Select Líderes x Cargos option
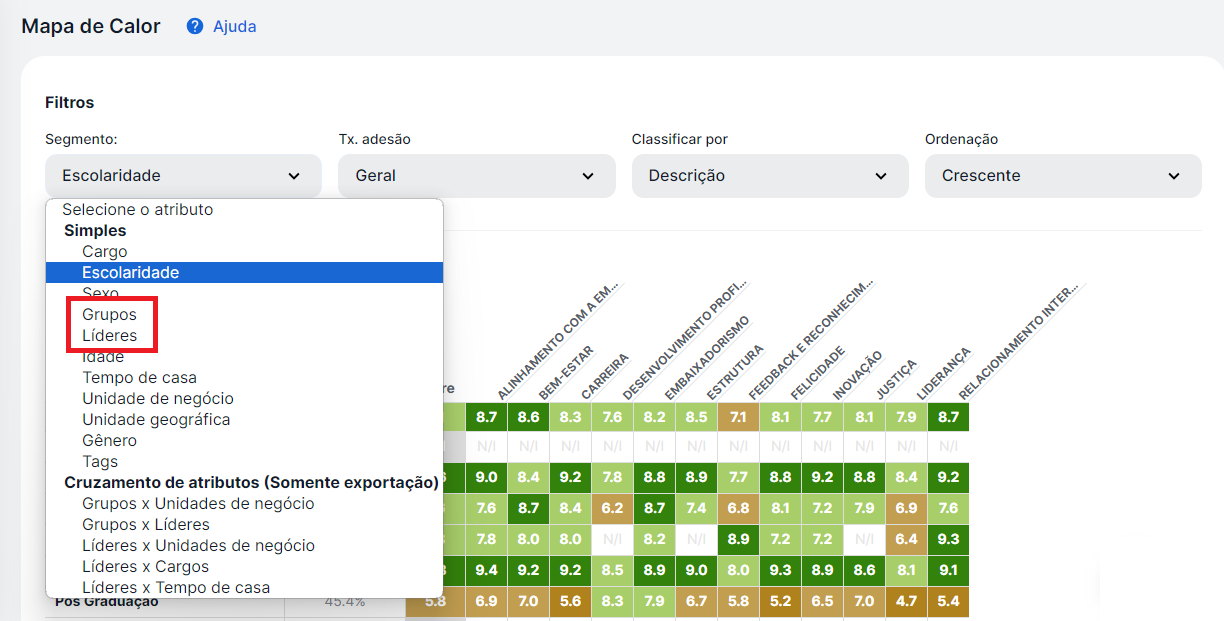 click(x=146, y=567)
